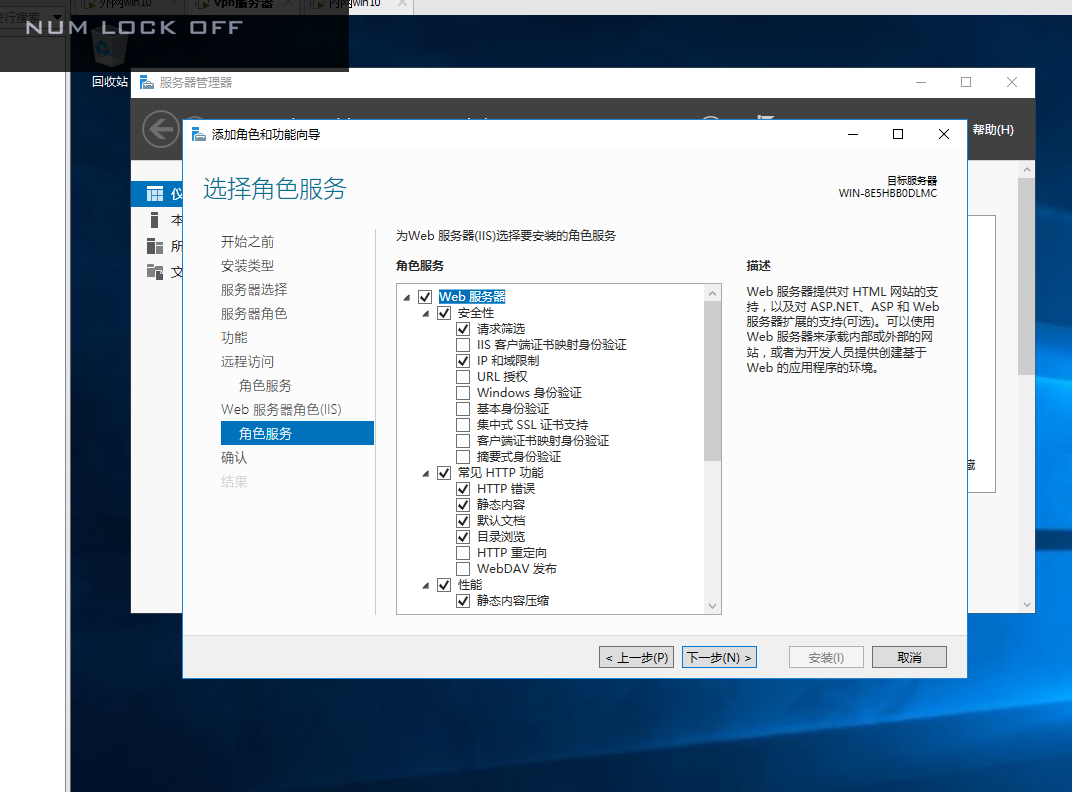Enable URL 授权 checkbox

coord(463,377)
